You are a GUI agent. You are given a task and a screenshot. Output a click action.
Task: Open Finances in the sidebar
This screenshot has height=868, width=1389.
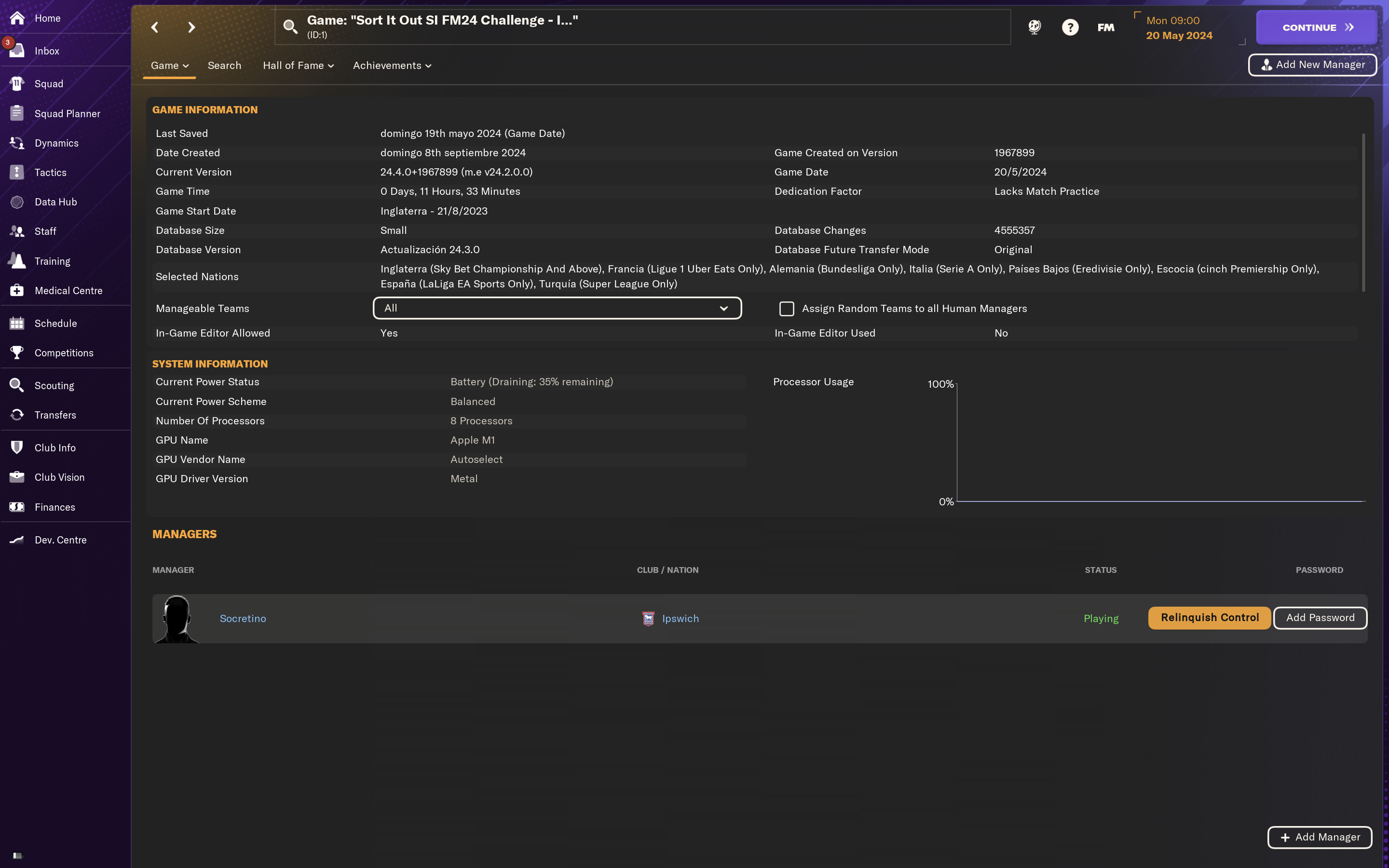tap(54, 507)
